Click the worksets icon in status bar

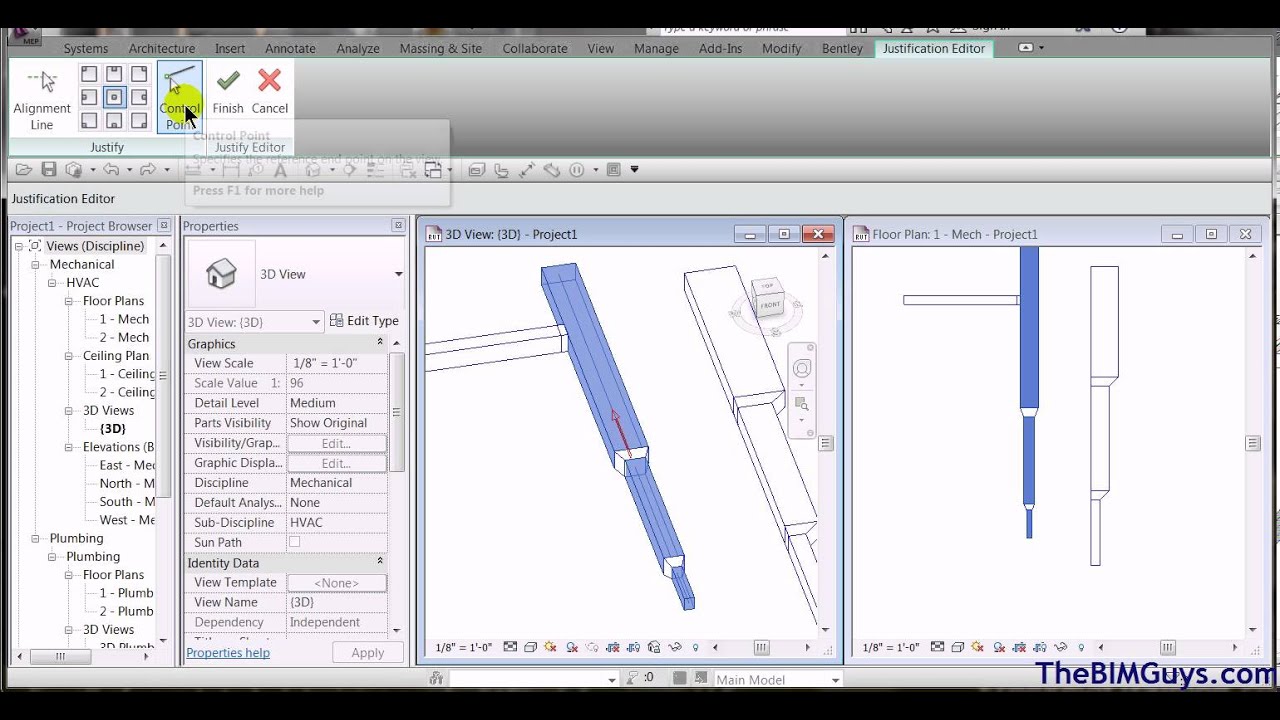pos(436,678)
